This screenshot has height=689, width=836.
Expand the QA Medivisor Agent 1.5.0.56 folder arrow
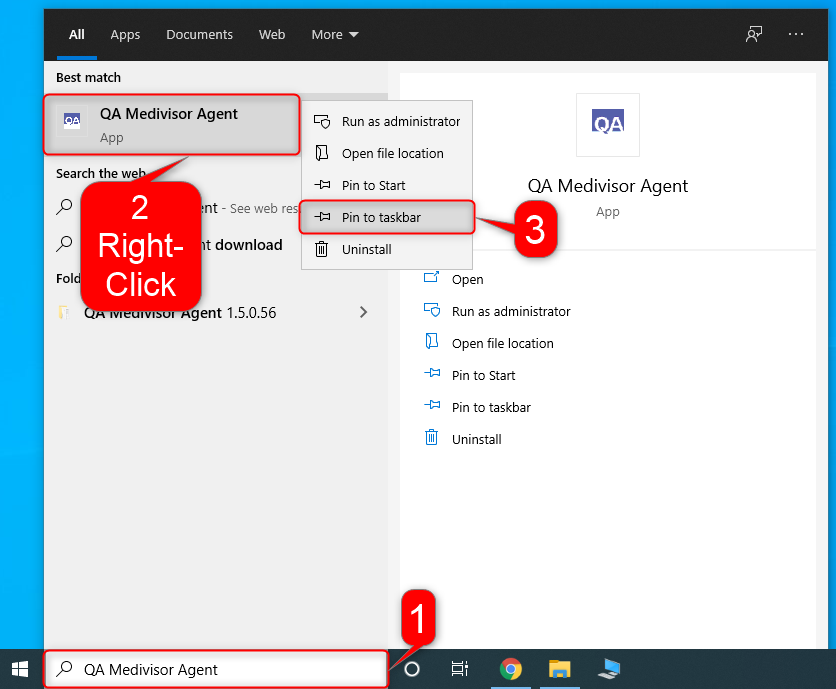point(364,312)
